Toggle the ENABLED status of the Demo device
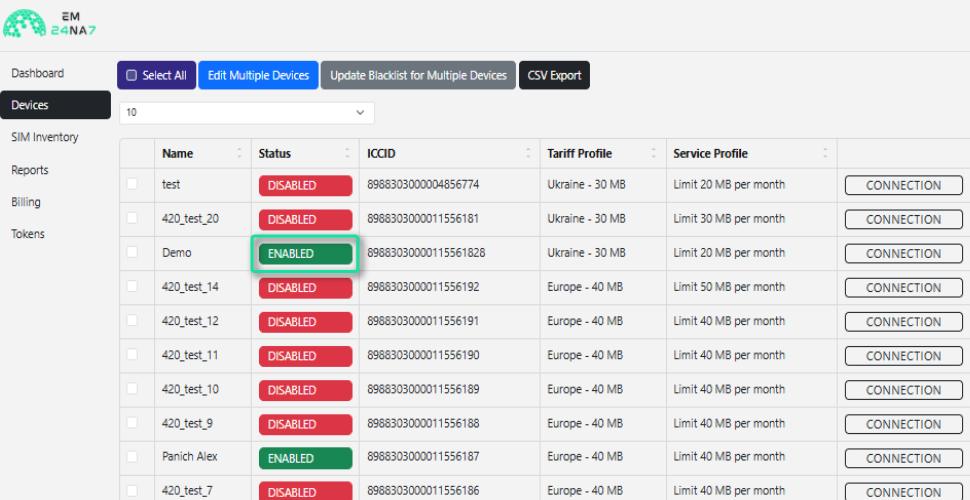Image resolution: width=970 pixels, height=500 pixels. (306, 254)
